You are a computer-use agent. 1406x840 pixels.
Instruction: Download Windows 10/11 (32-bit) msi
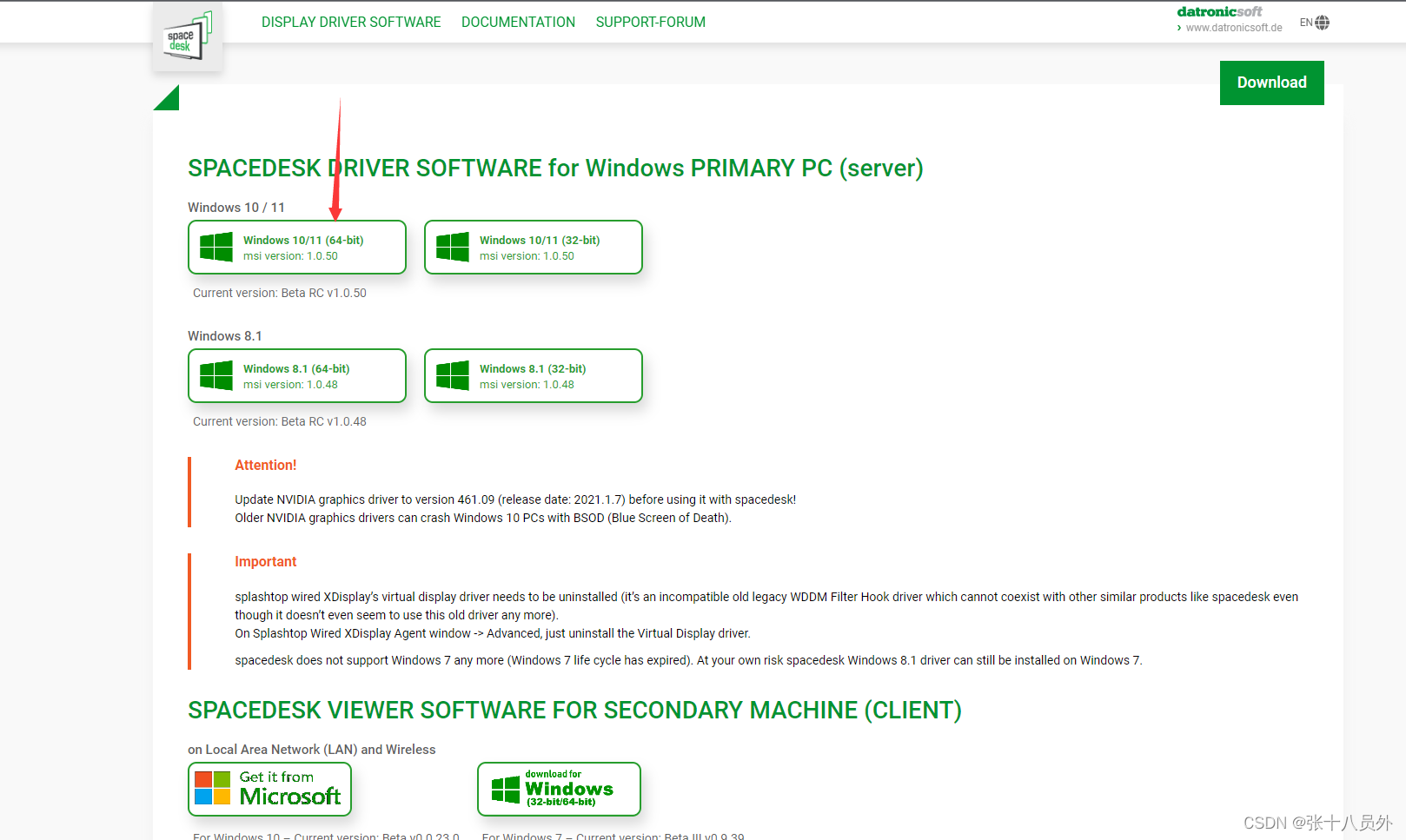tap(534, 247)
